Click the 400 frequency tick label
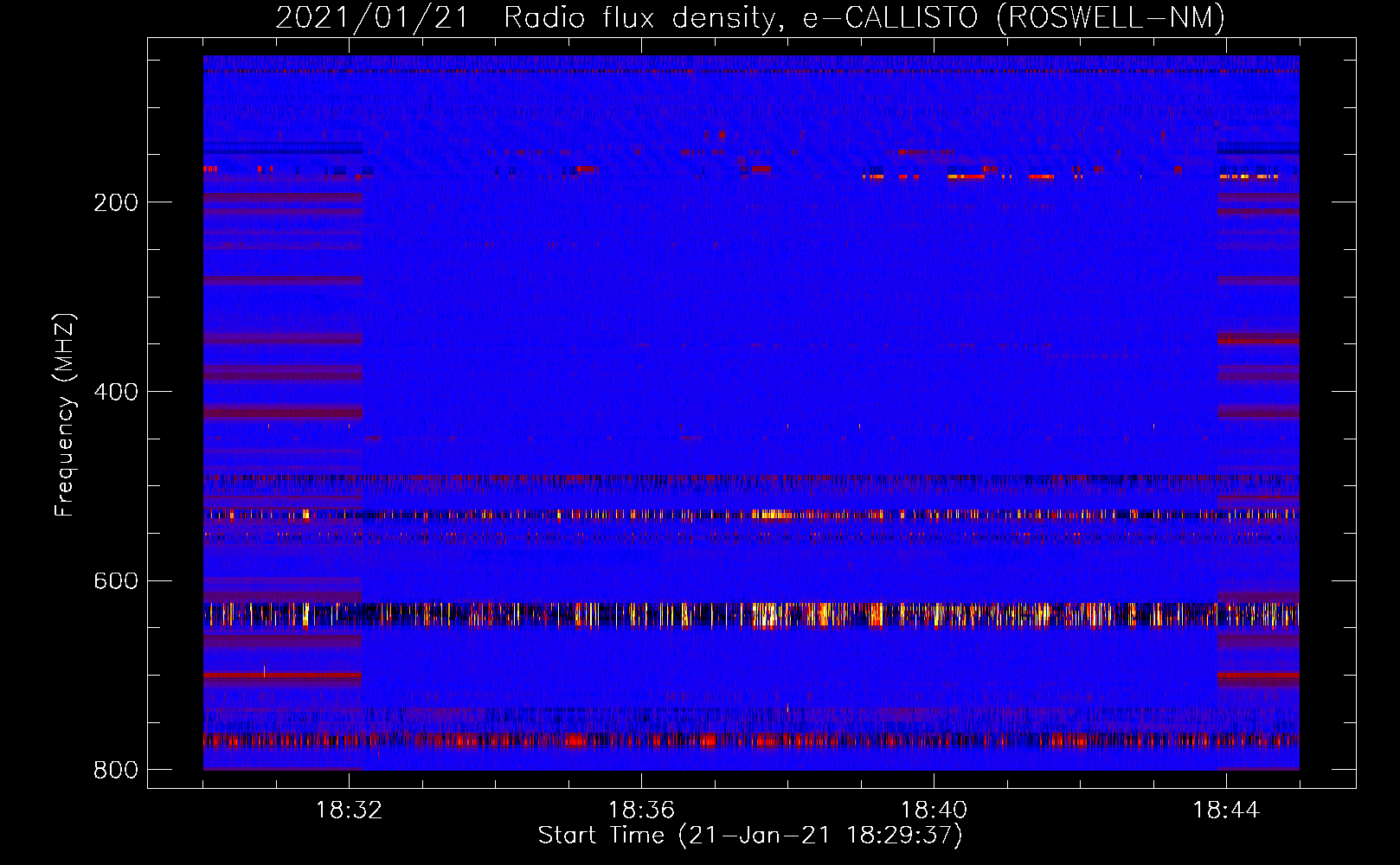Viewport: 1400px width, 865px height. pos(116,392)
